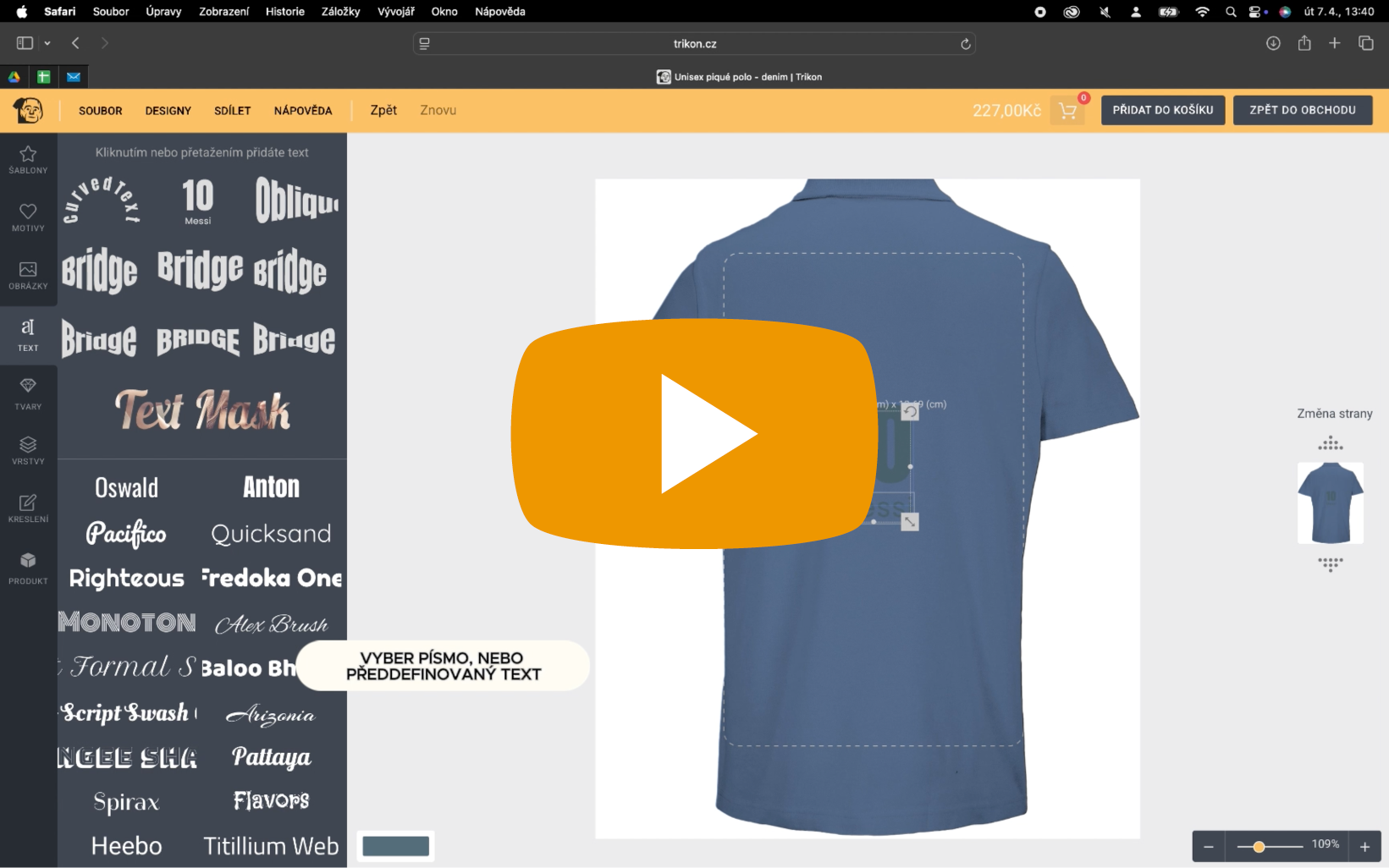The width and height of the screenshot is (1389, 868).
Task: Show the Vrstvy layers panel
Action: click(28, 450)
